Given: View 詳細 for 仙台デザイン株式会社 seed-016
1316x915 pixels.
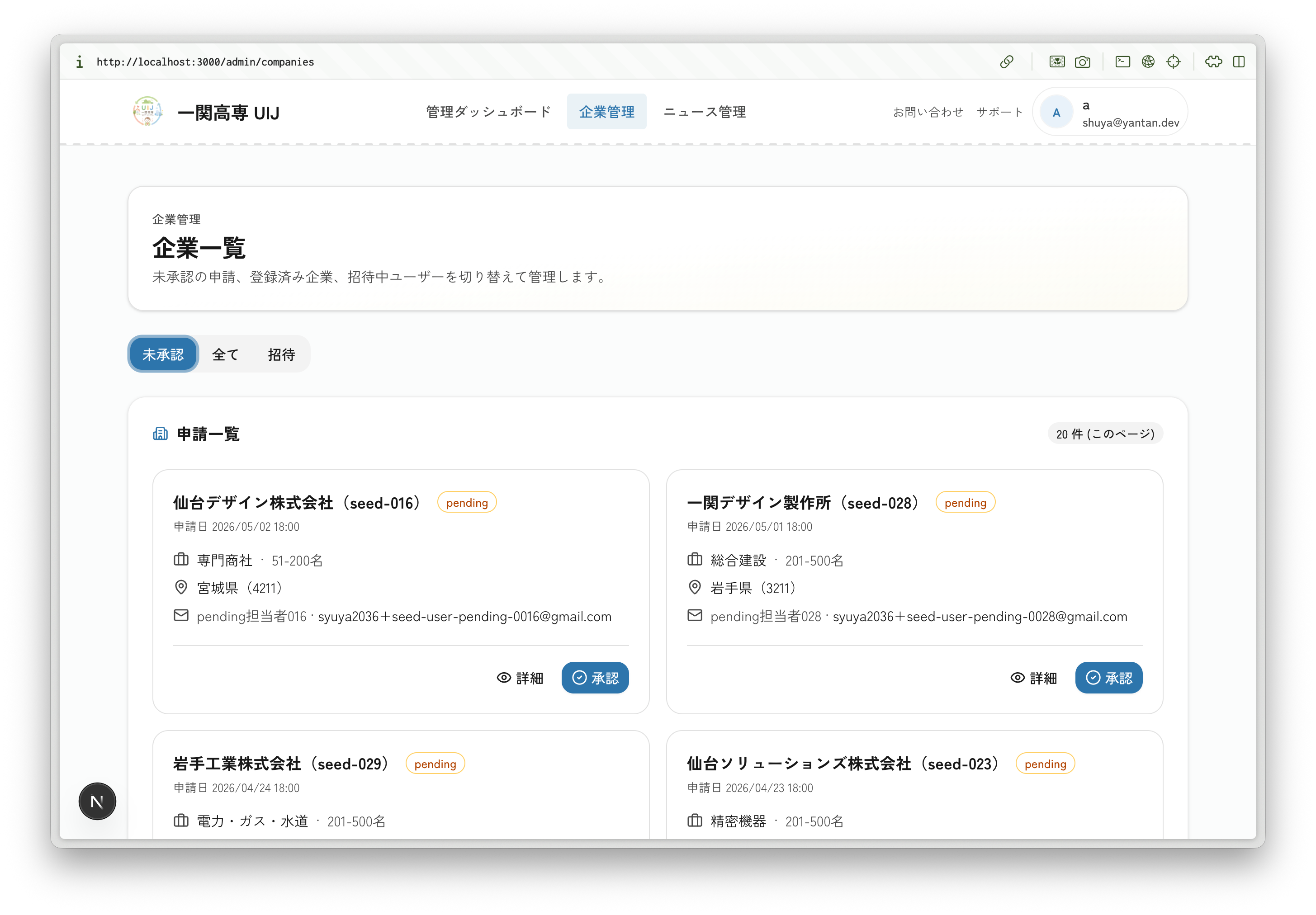Looking at the screenshot, I should [520, 678].
